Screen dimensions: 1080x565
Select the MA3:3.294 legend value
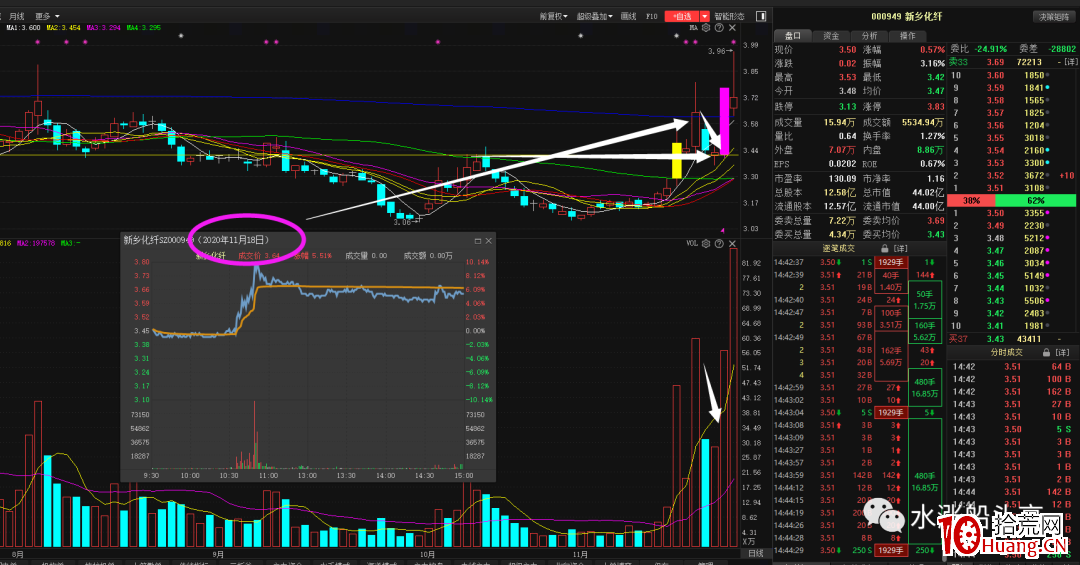coord(103,28)
